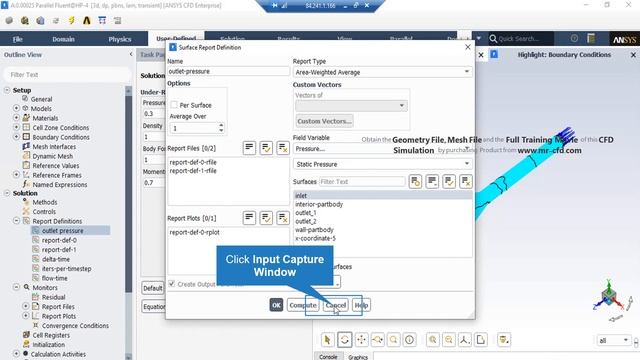
Task: Click the lightning bolt icon in top toolbar
Action: 71,20
